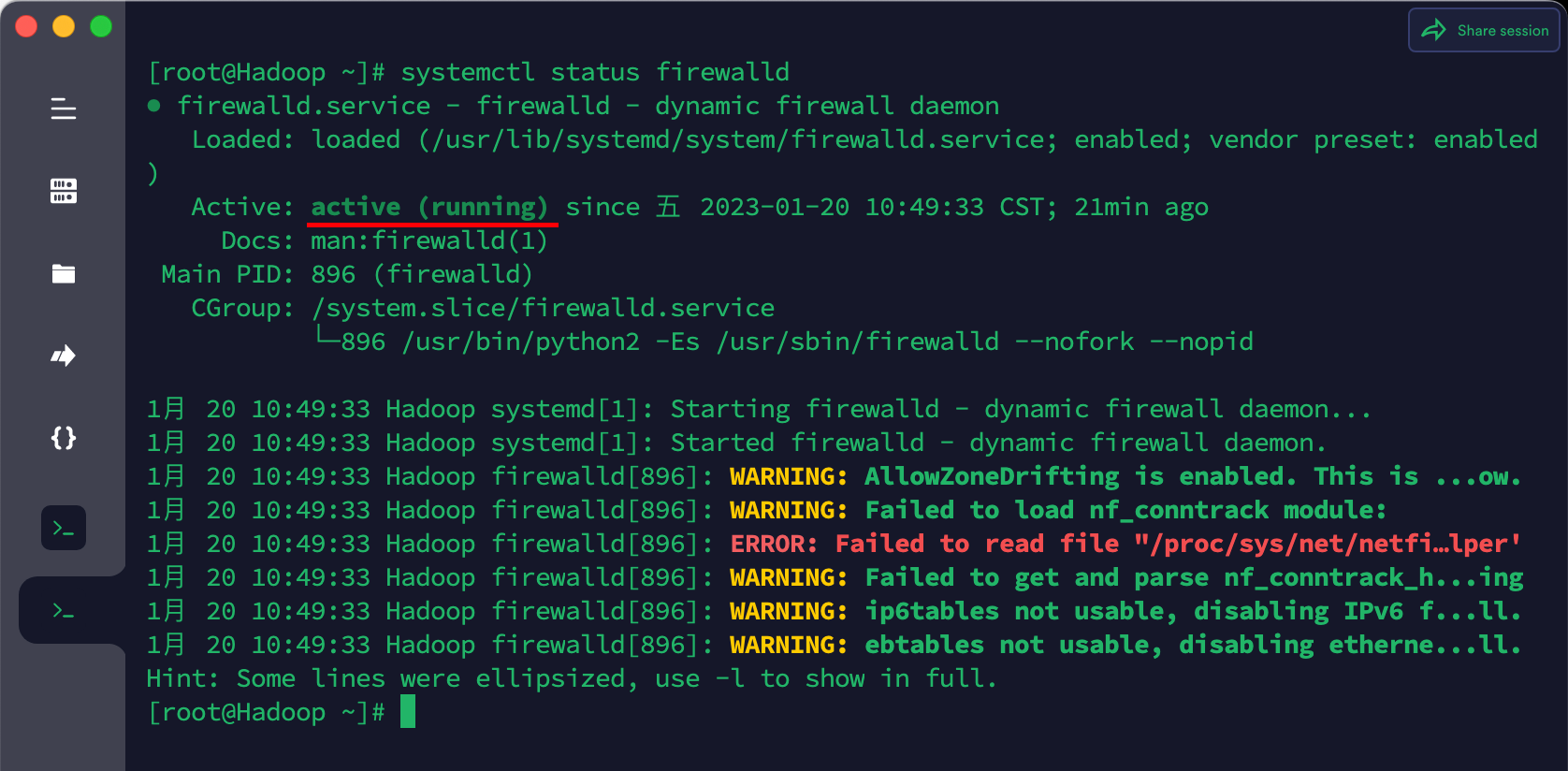Screen dimensions: 1568x771
Task: Select the first terminal tab icon
Action: click(x=64, y=528)
